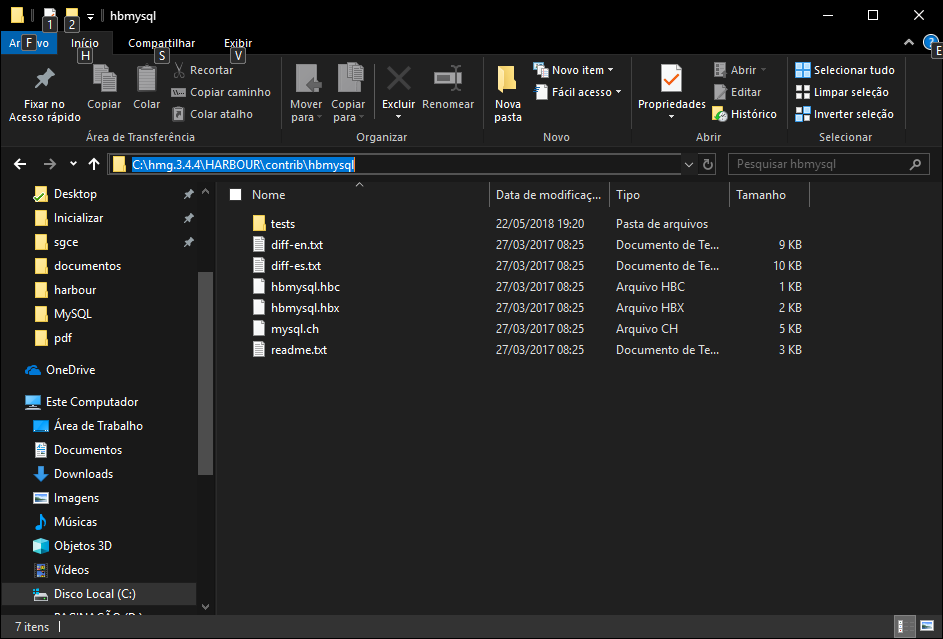This screenshot has width=943, height=639.
Task: Click the Renomear icon
Action: click(447, 79)
